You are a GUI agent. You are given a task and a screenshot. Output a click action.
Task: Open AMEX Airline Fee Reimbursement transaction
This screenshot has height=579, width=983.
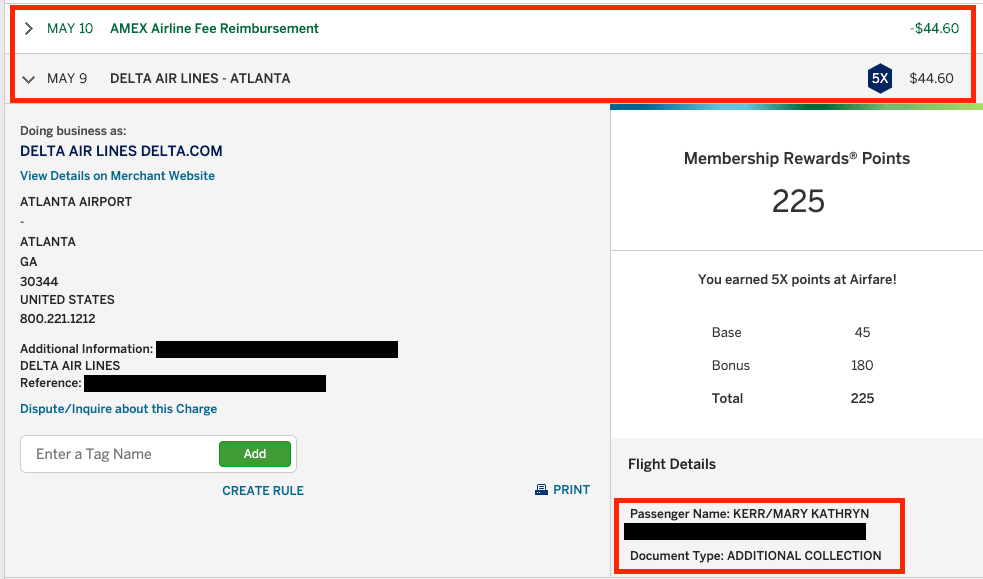click(214, 29)
